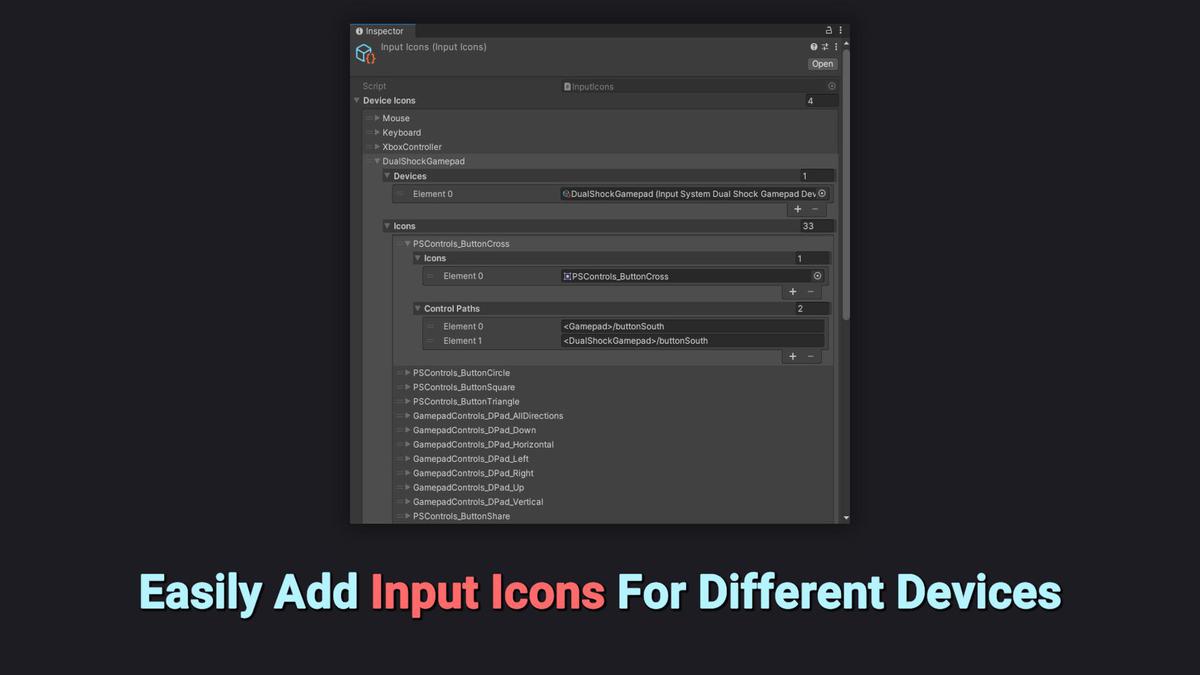The image size is (1200, 675).
Task: Click the object picker beside PSControls_ButtonCross field
Action: pos(817,276)
